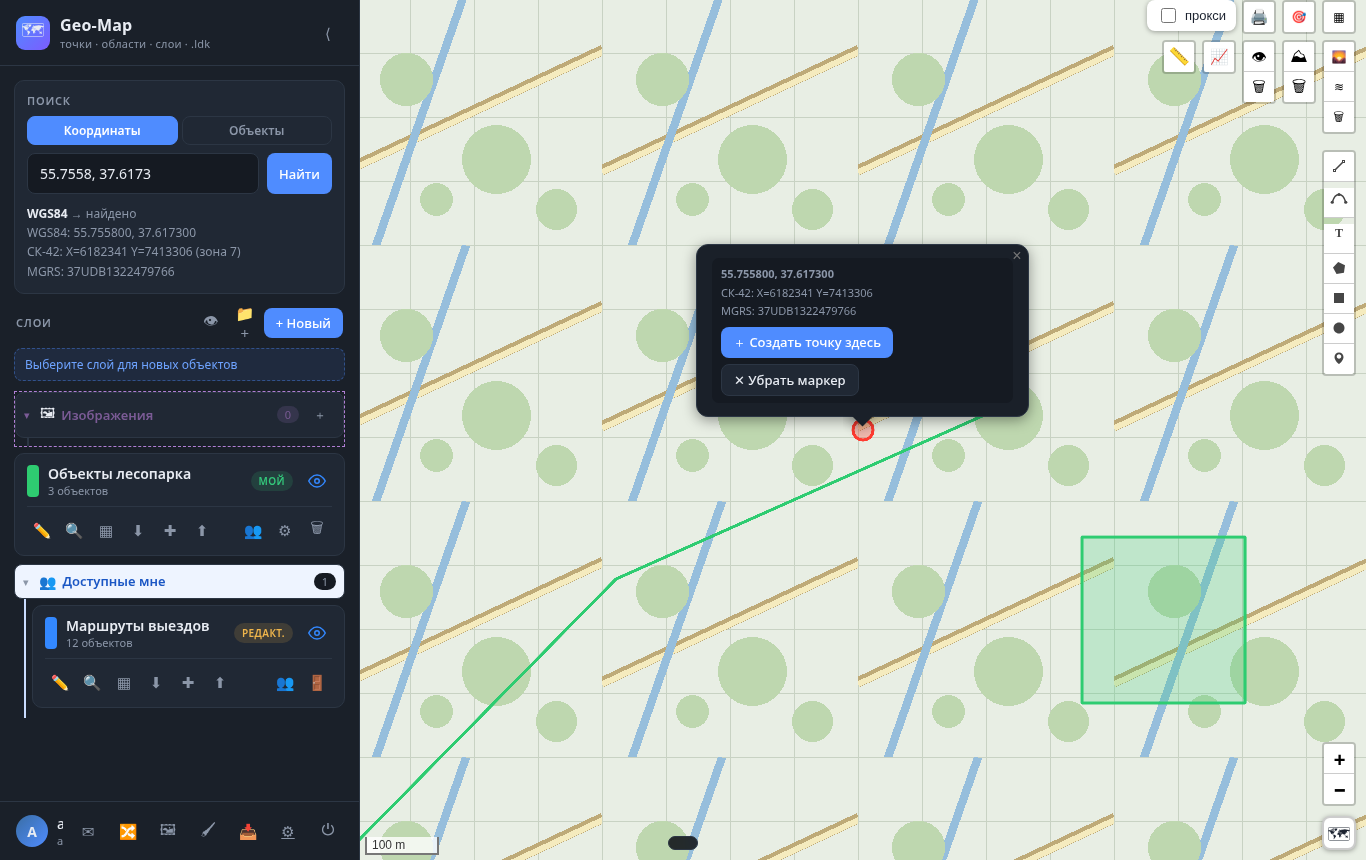This screenshot has width=1366, height=860.
Task: Select the straight line drawing tool
Action: pyautogui.click(x=1339, y=166)
